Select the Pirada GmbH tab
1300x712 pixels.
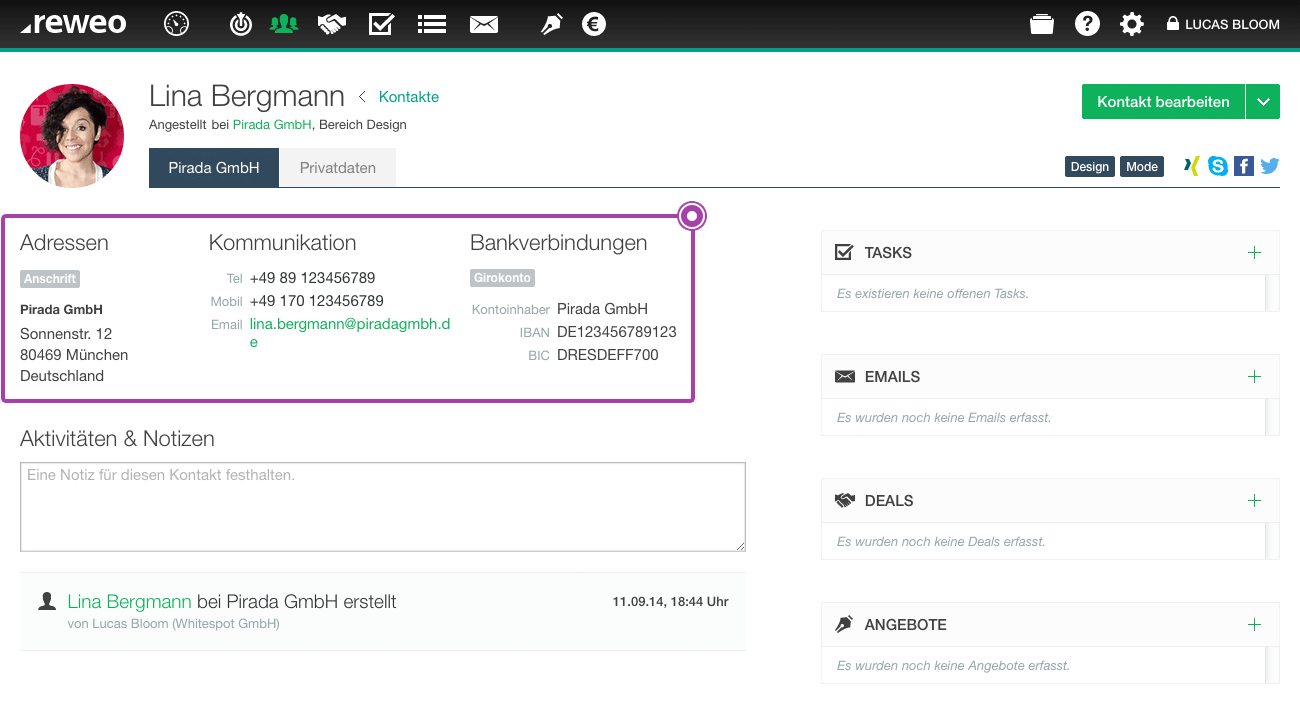[x=214, y=168]
